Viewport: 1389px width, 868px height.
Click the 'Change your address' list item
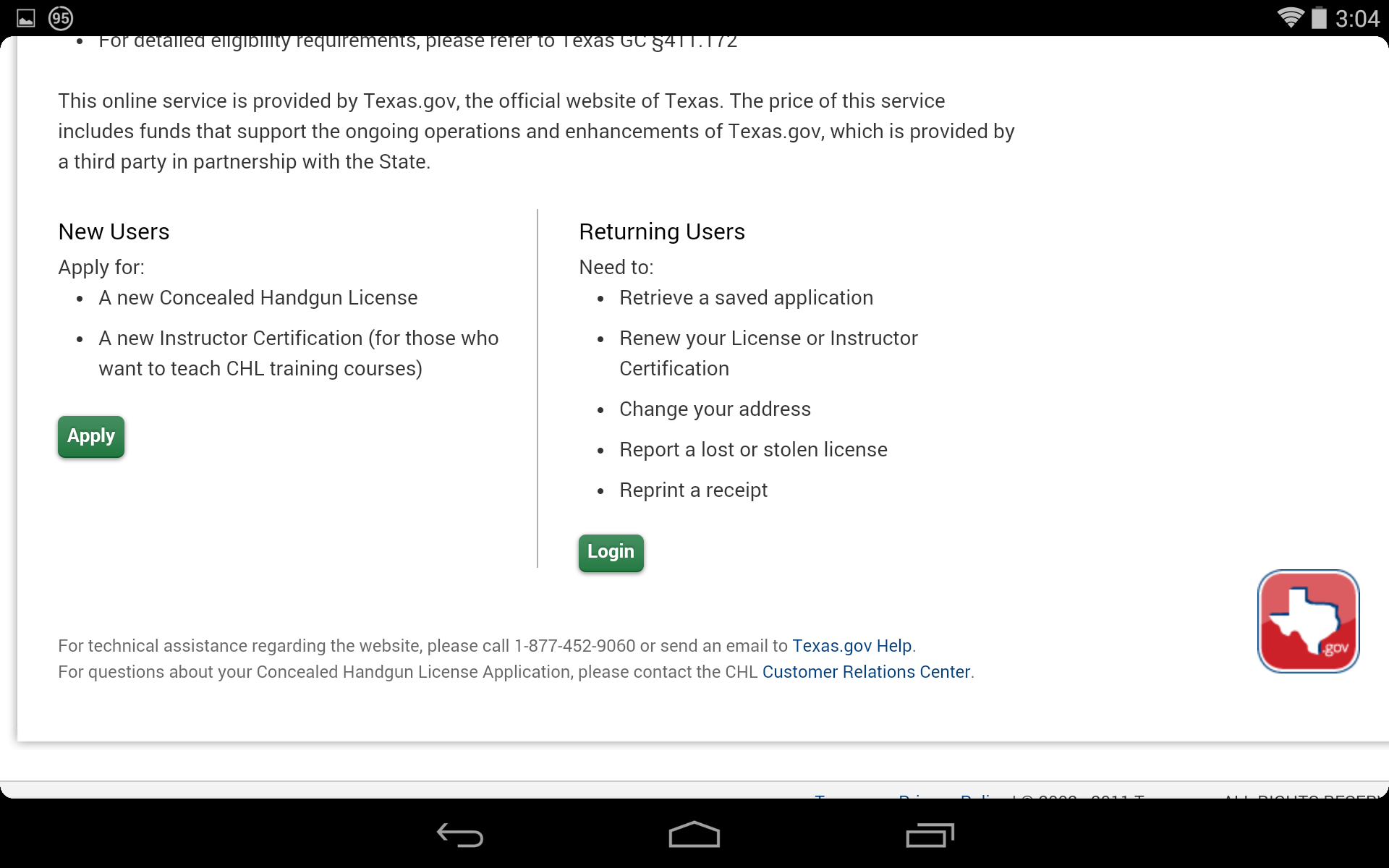pyautogui.click(x=715, y=409)
